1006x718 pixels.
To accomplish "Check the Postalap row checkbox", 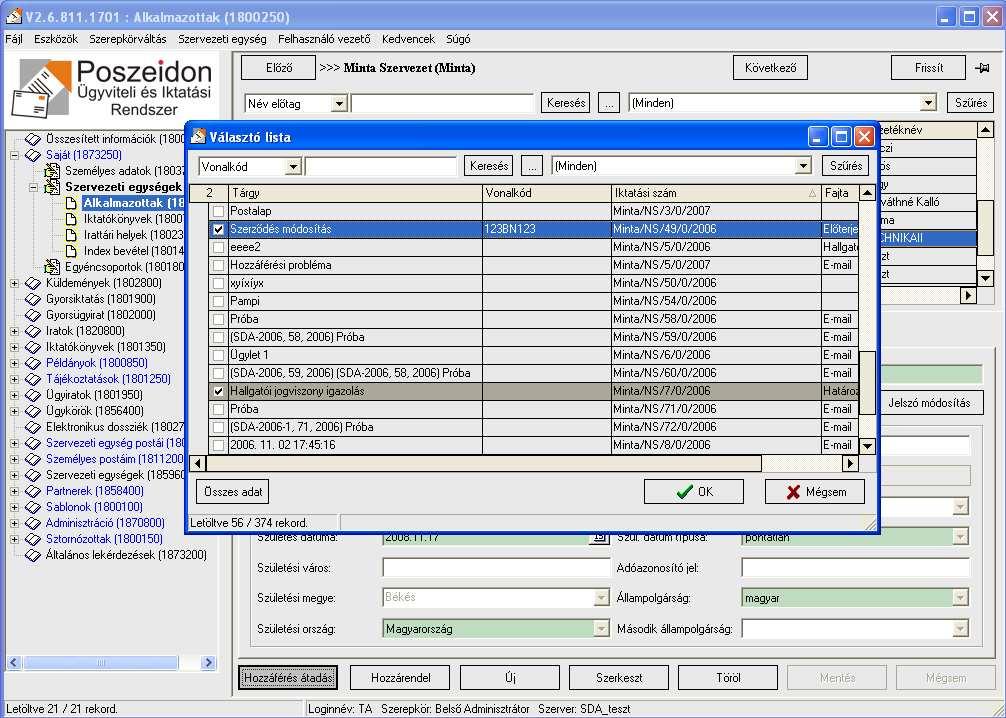I will pyautogui.click(x=219, y=211).
